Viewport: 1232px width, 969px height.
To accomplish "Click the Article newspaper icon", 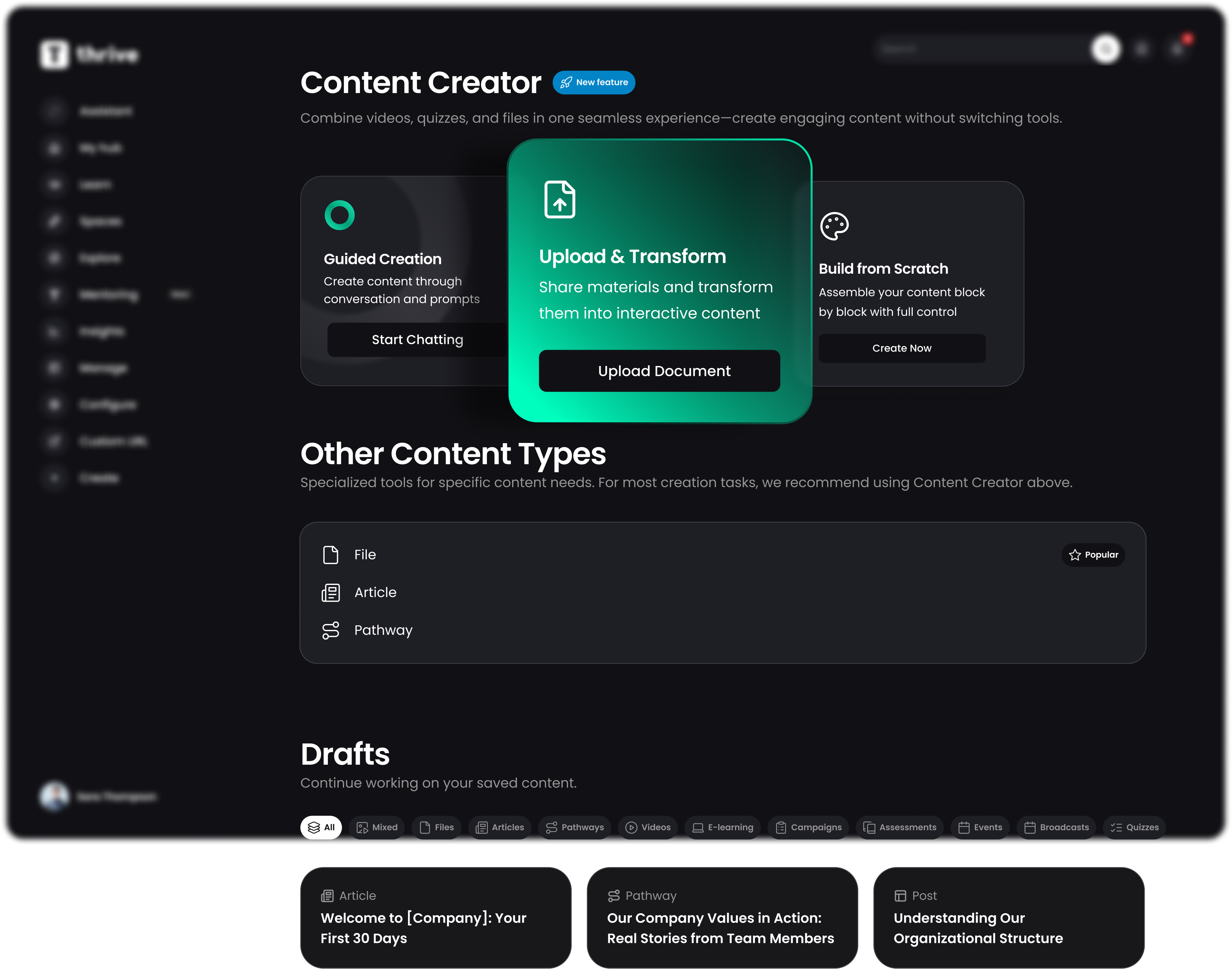I will (330, 593).
